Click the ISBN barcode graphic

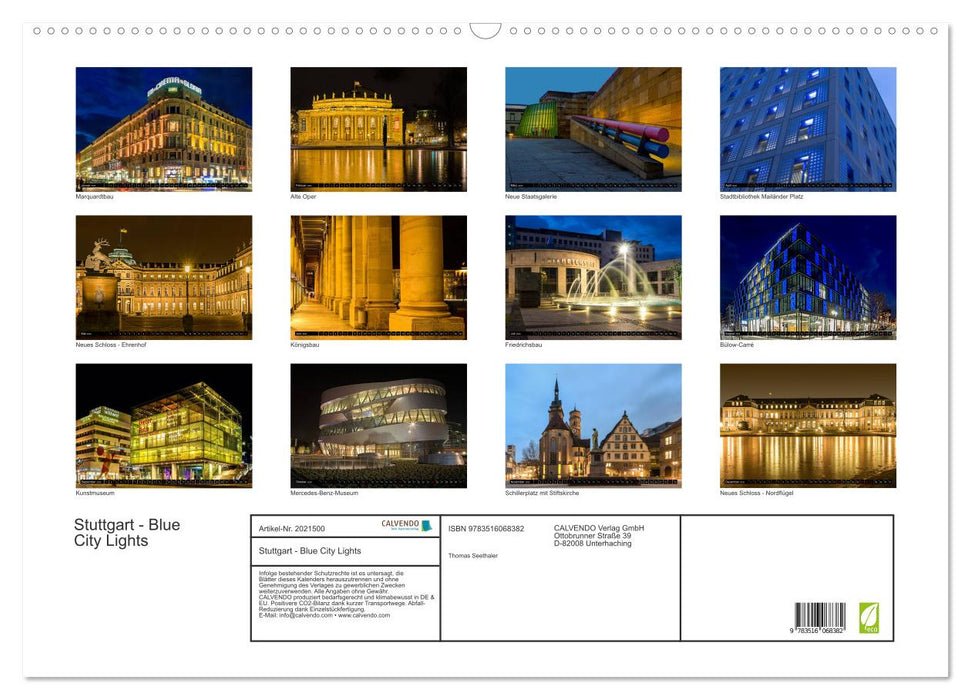click(x=821, y=618)
